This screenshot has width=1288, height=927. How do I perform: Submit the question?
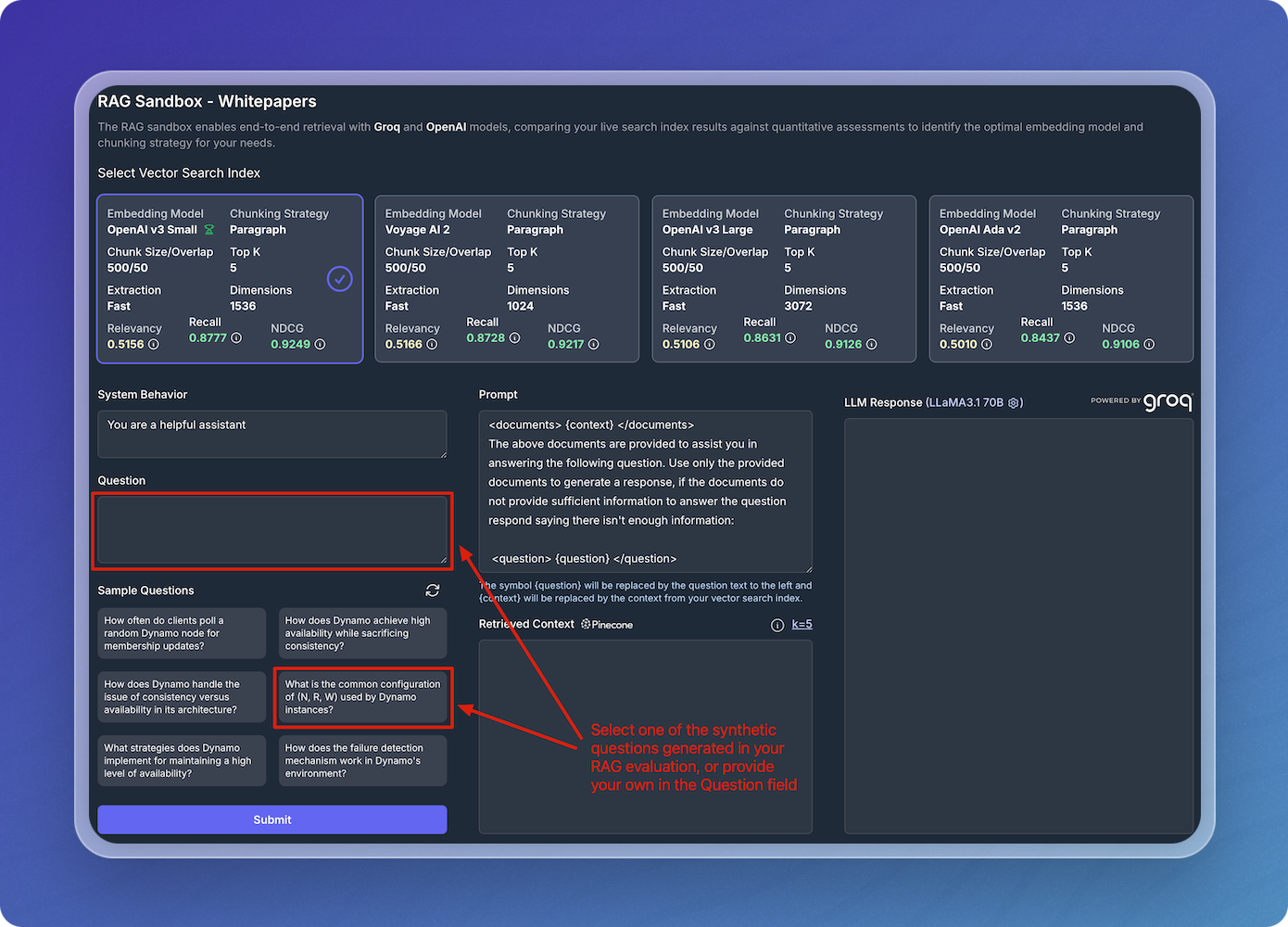[x=272, y=819]
